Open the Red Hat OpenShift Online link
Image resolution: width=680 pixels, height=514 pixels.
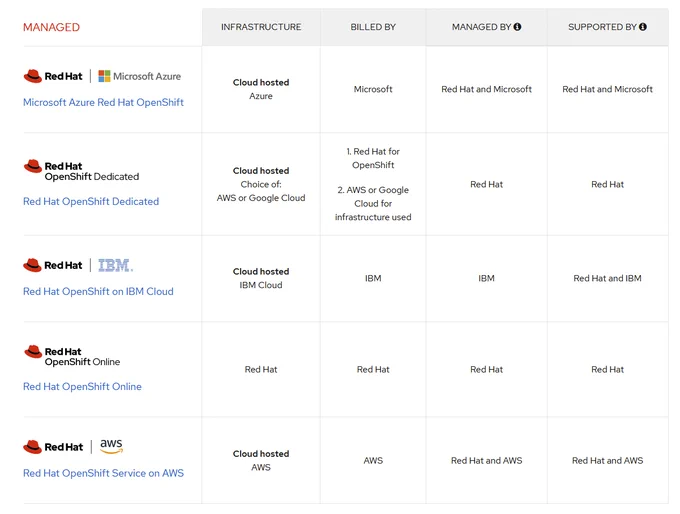(x=82, y=386)
